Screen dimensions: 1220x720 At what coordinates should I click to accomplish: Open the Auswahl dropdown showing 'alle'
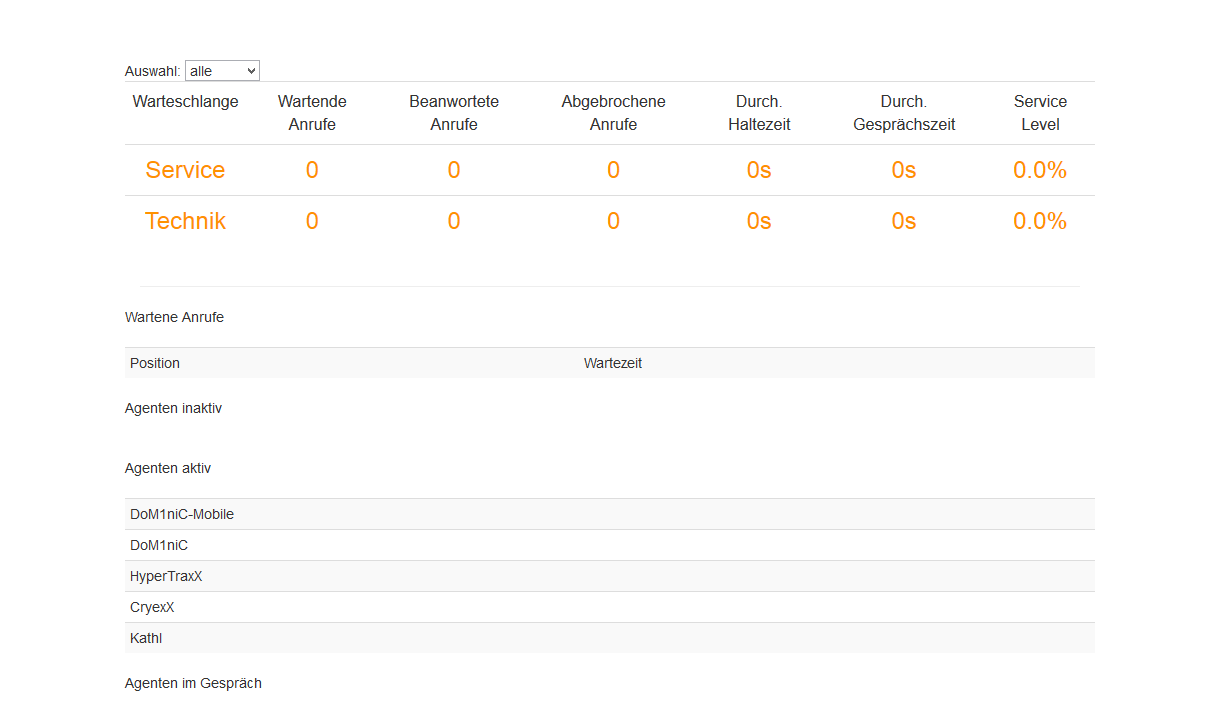pos(222,71)
